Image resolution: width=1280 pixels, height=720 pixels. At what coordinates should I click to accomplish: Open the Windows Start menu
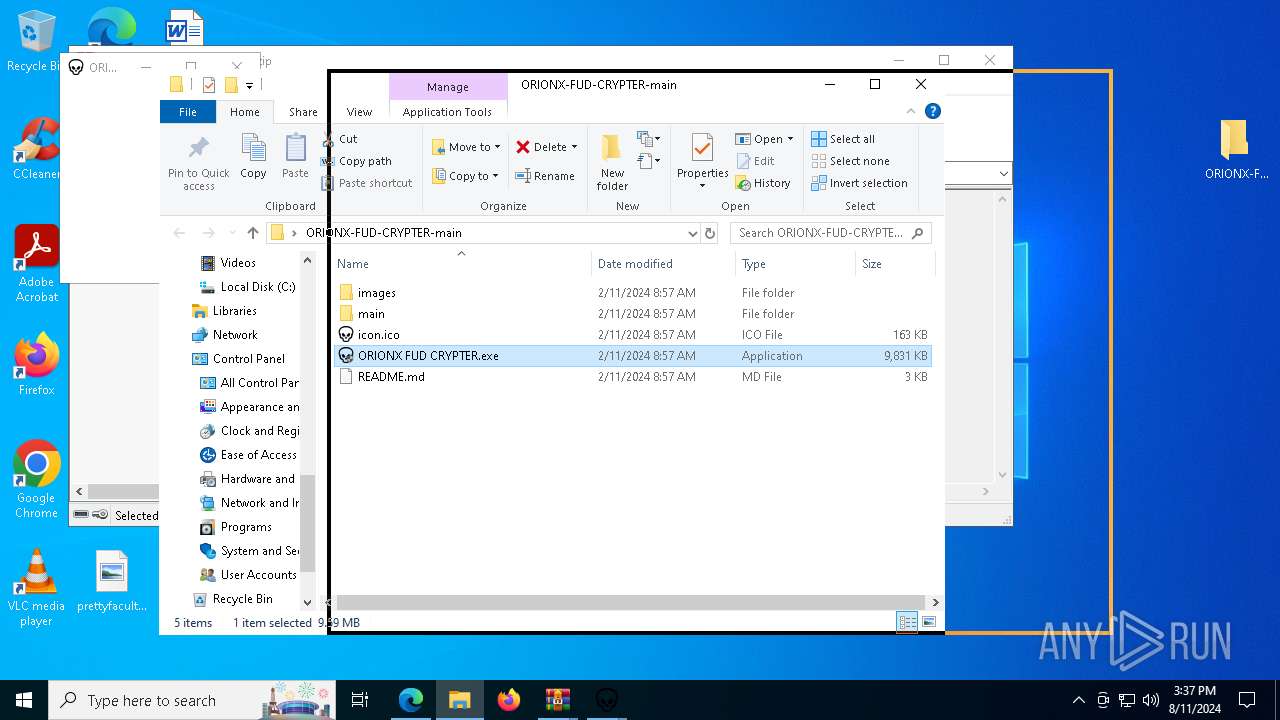(24, 700)
